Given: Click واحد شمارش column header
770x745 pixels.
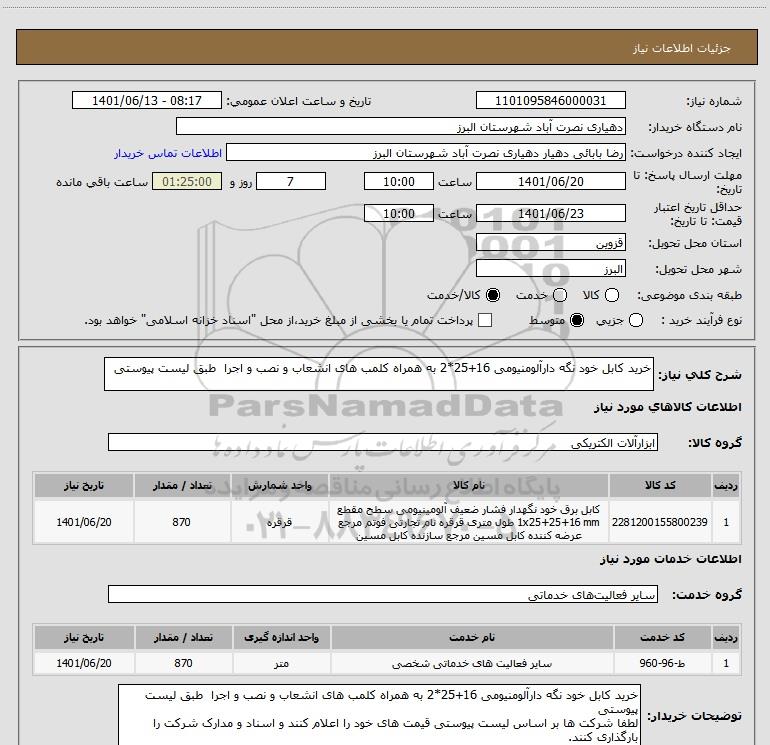Looking at the screenshot, I should pos(279,485).
